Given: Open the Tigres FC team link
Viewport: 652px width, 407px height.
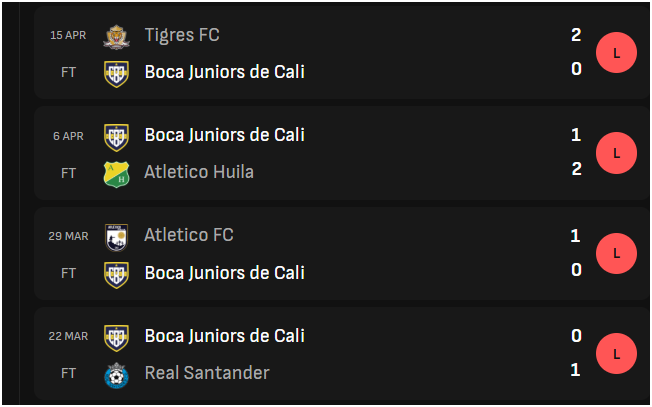Looking at the screenshot, I should coord(182,35).
